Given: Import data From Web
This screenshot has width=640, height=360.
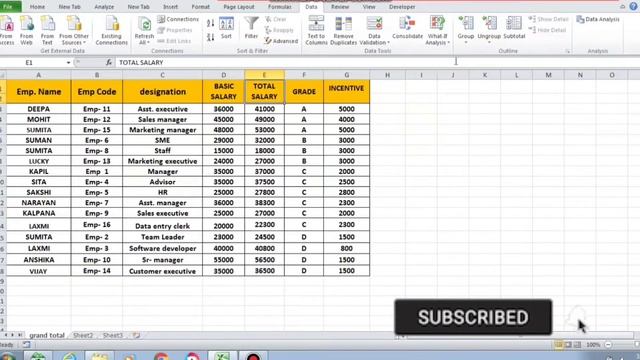Looking at the screenshot, I should 27,31.
